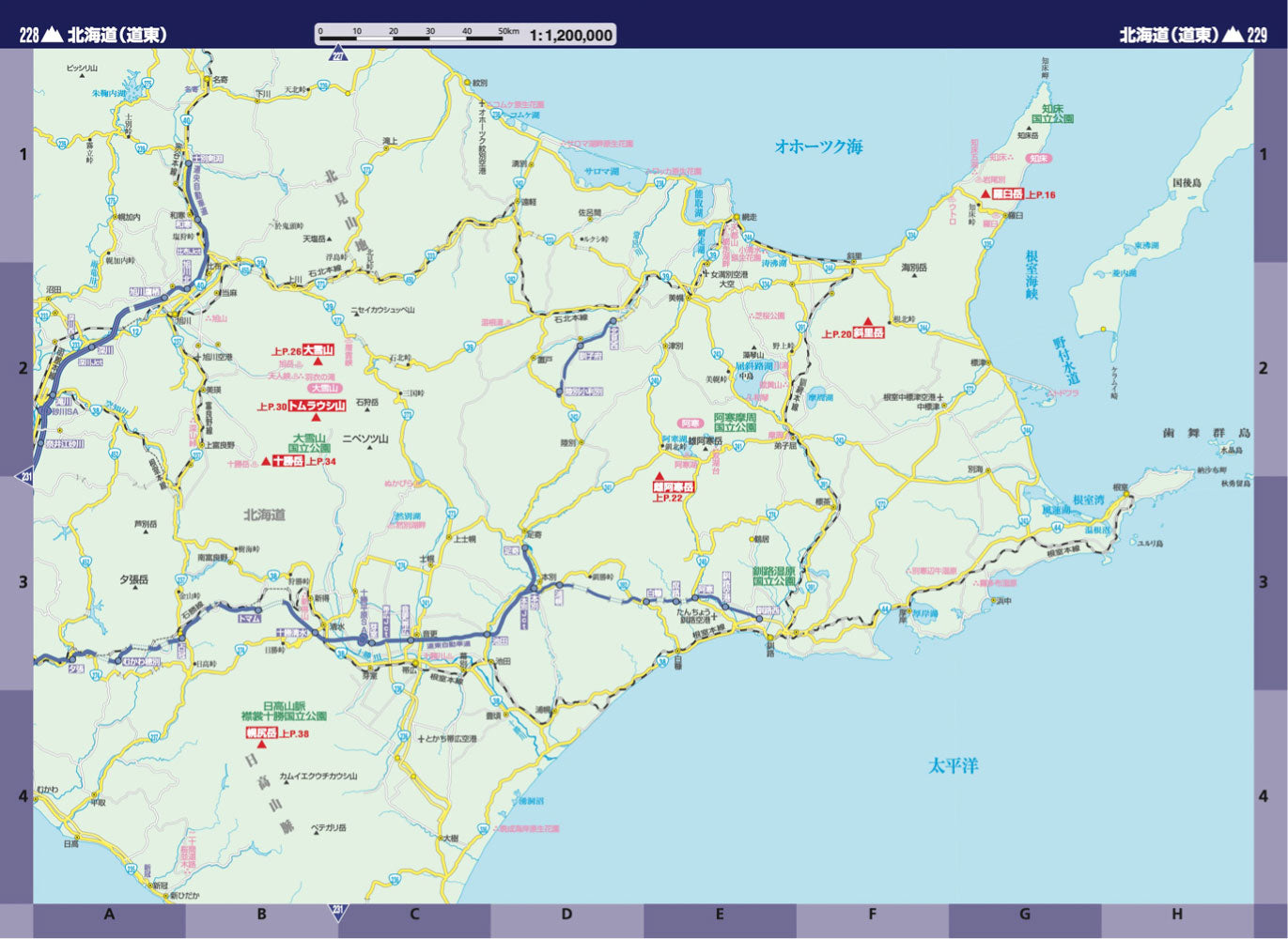The image size is (1288, 939).
Task: Click the pink 知床 area tag
Action: (1038, 159)
